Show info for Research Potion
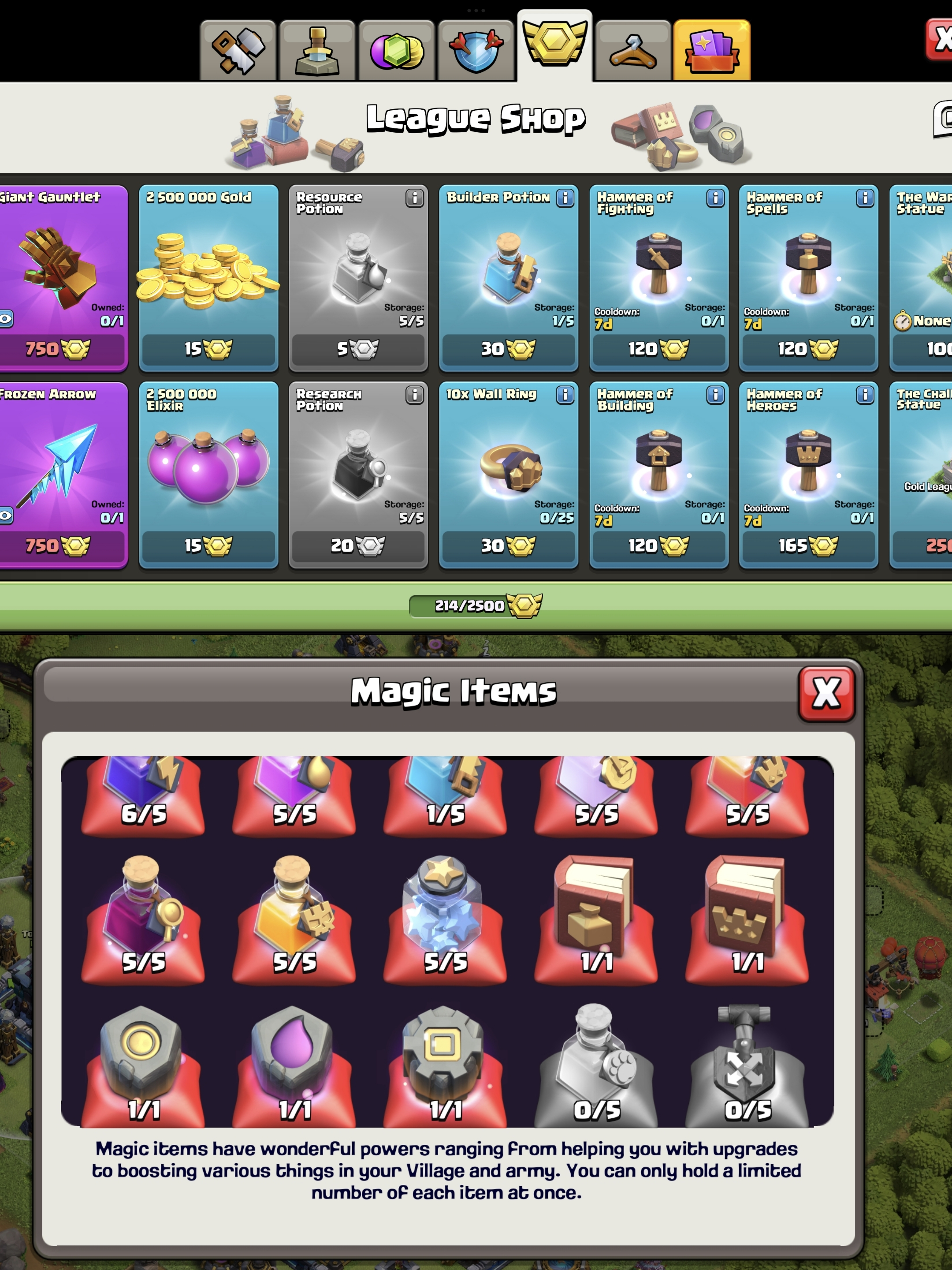952x1270 pixels. [x=414, y=395]
